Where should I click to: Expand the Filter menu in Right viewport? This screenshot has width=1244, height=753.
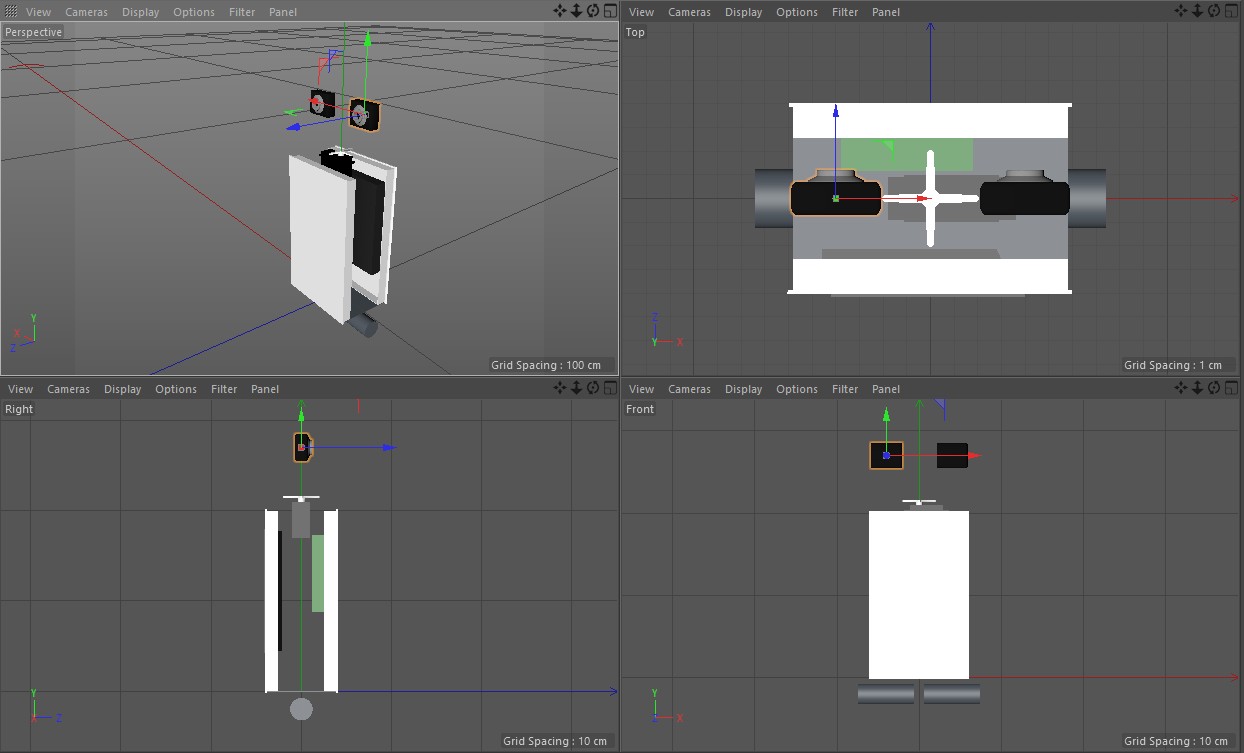pyautogui.click(x=224, y=389)
